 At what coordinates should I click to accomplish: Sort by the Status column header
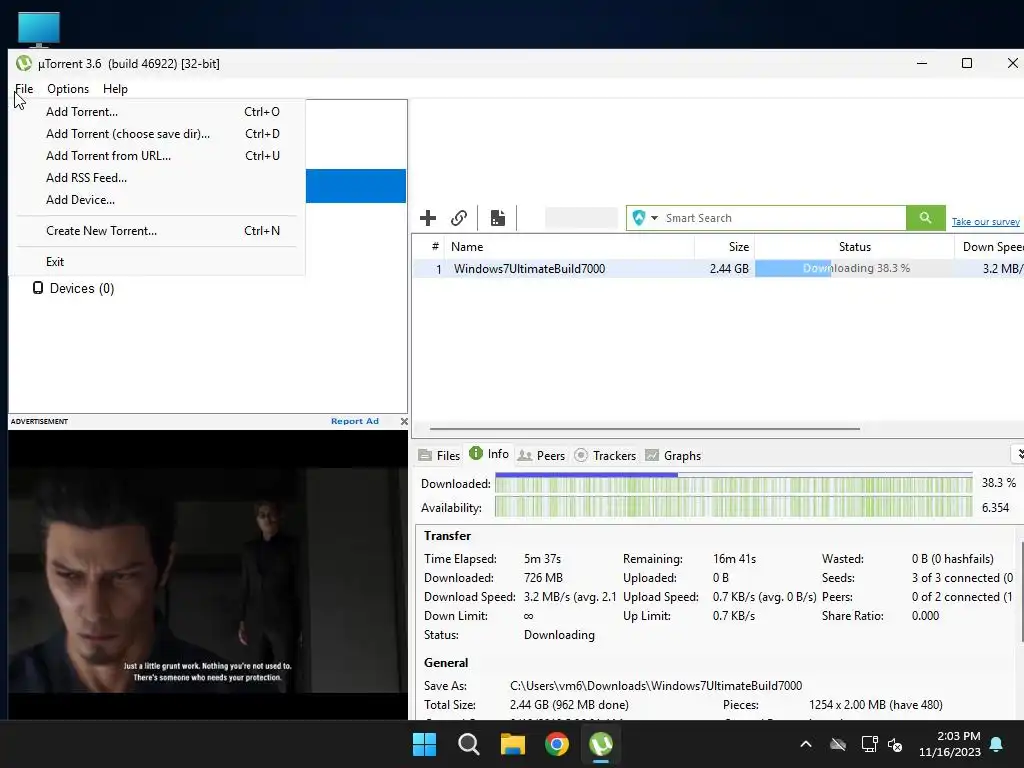[854, 247]
